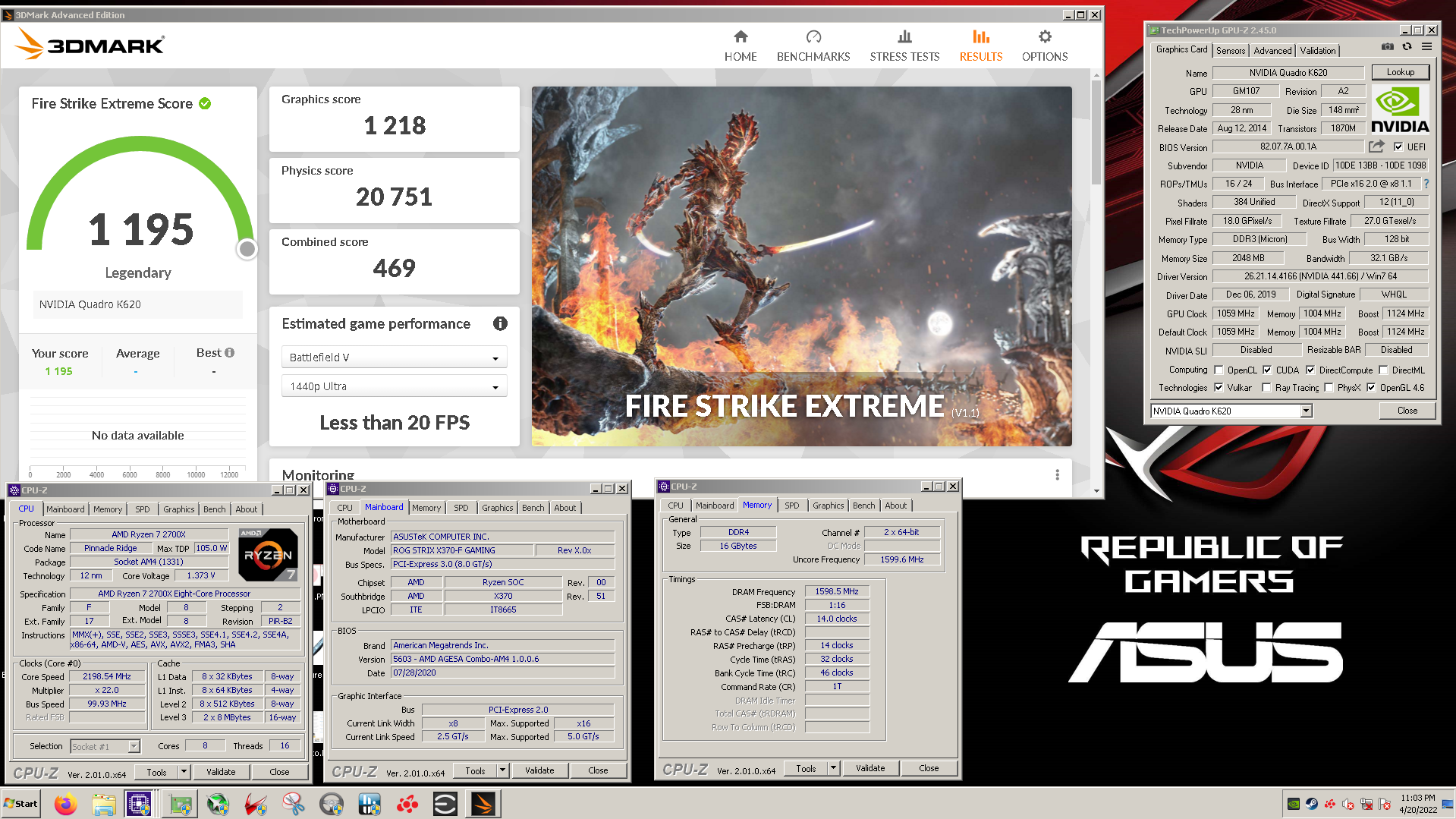Click the Bus Interface question mark icon
1456x819 pixels.
point(1426,184)
